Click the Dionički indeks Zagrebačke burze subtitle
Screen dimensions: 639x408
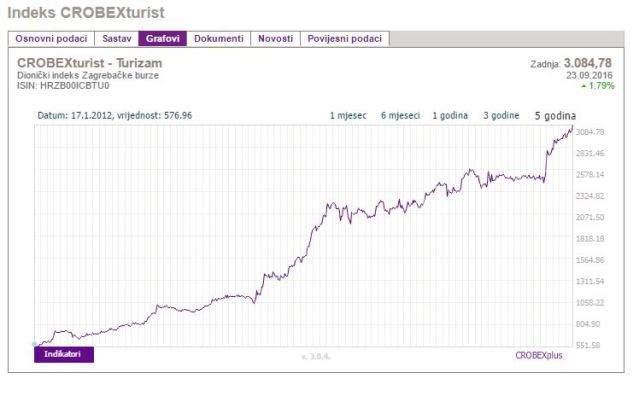88,75
